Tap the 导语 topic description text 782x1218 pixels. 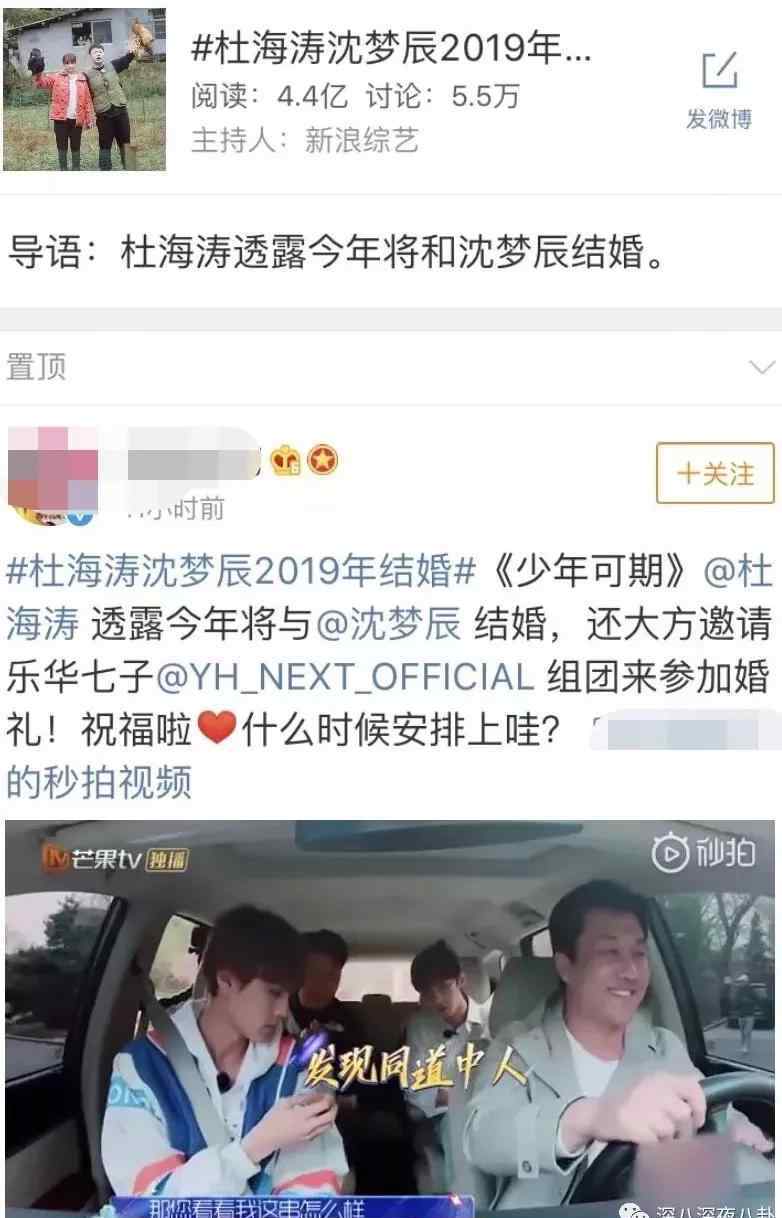tap(336, 252)
